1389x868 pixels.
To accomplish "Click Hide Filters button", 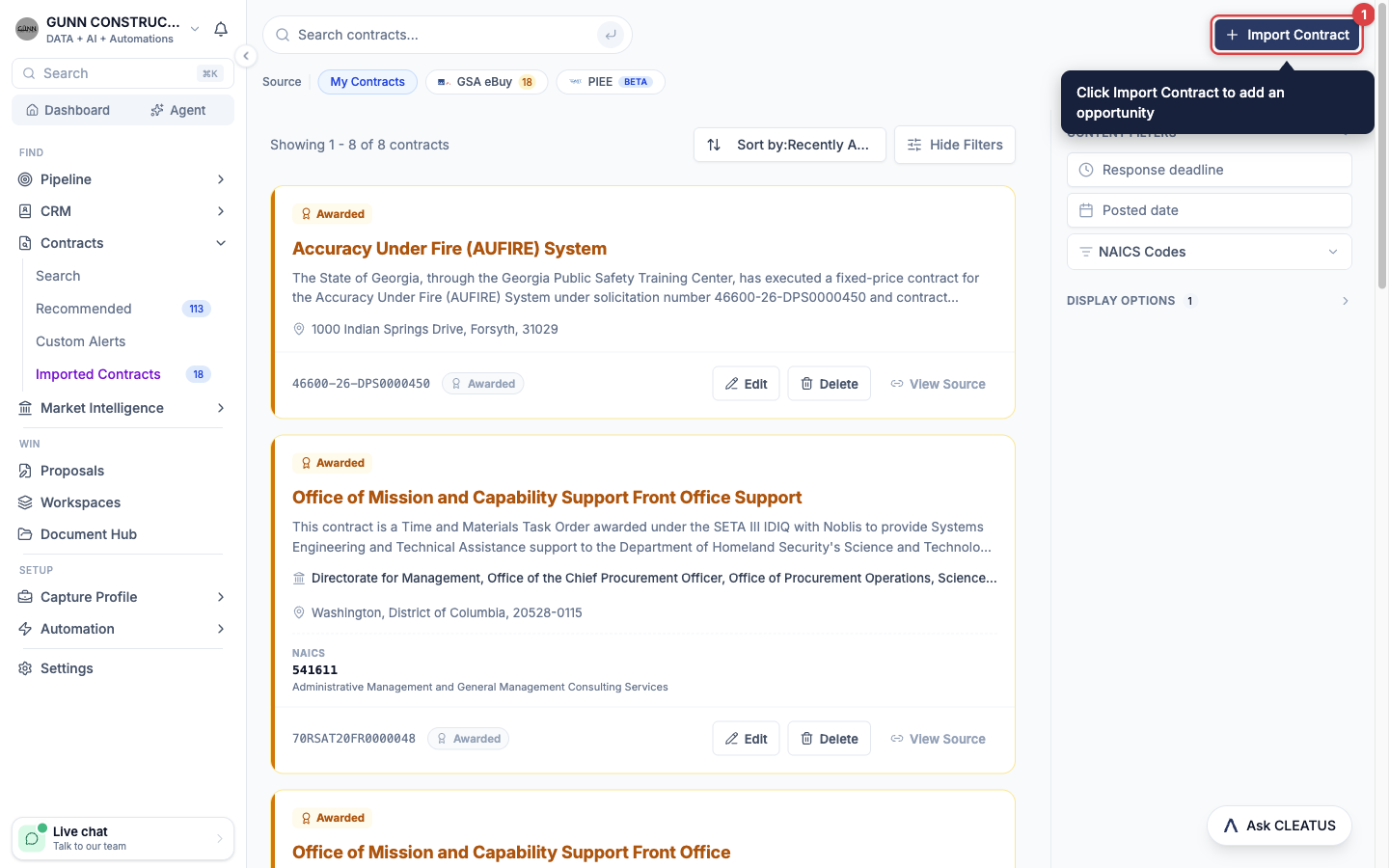I will (x=955, y=145).
